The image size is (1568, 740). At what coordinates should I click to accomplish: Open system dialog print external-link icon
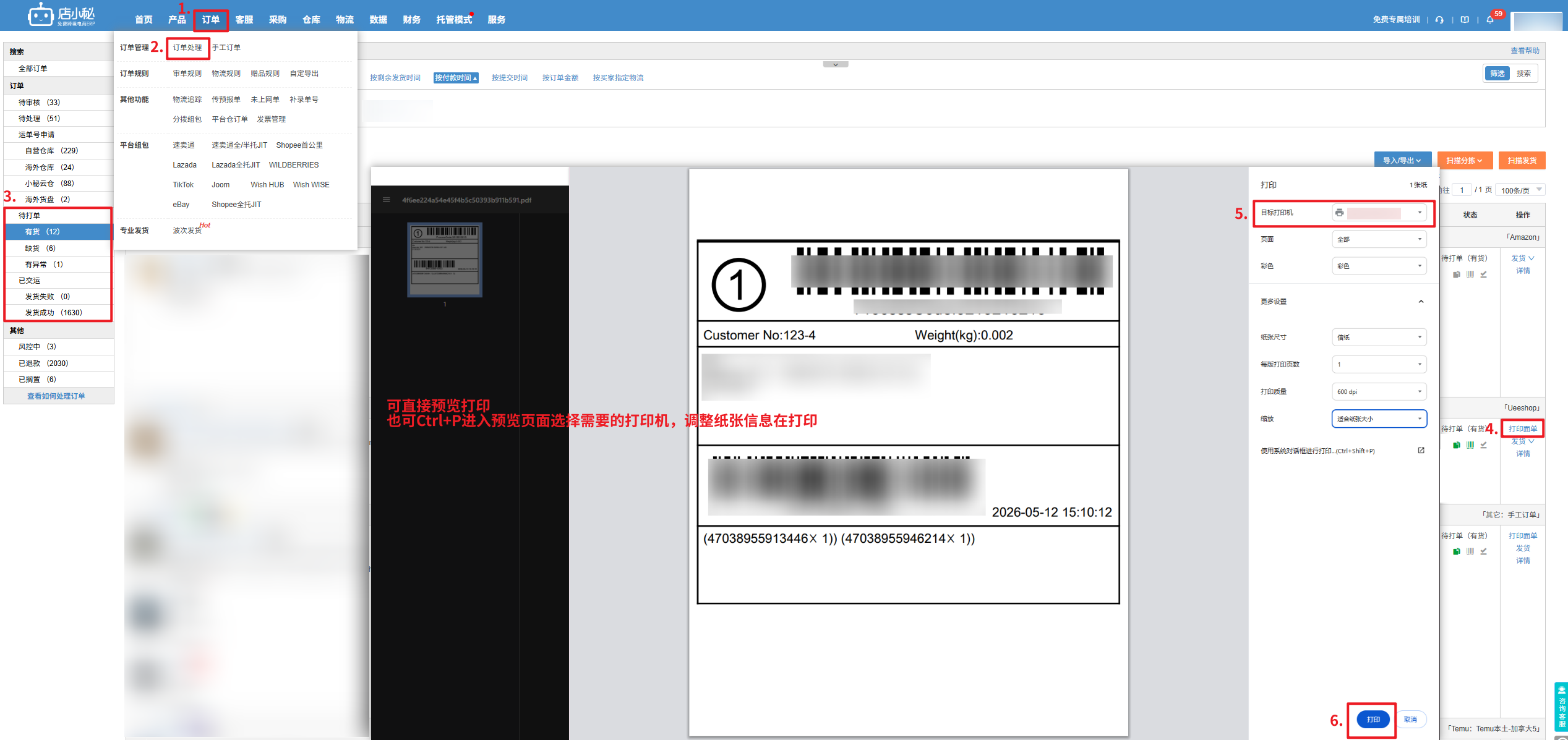point(1421,451)
